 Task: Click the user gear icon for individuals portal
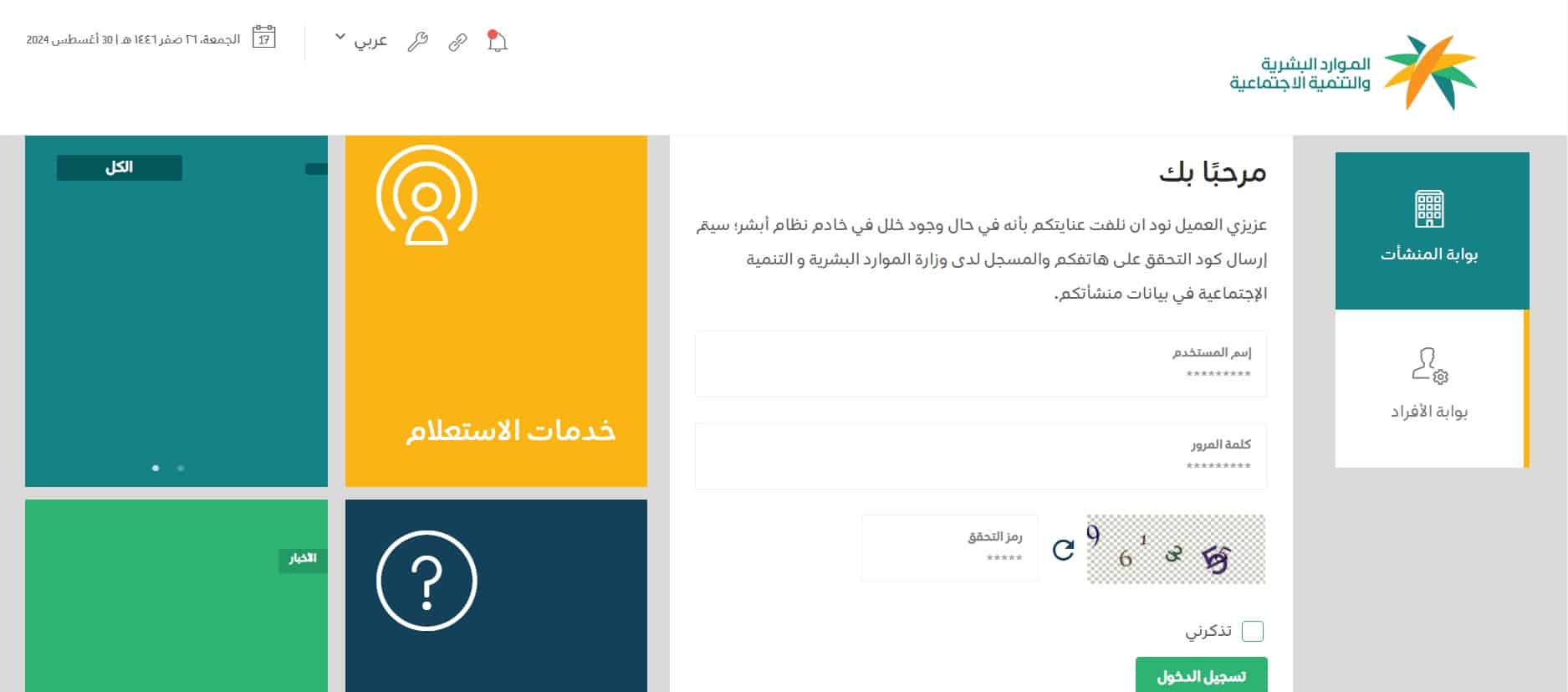pos(1429,366)
